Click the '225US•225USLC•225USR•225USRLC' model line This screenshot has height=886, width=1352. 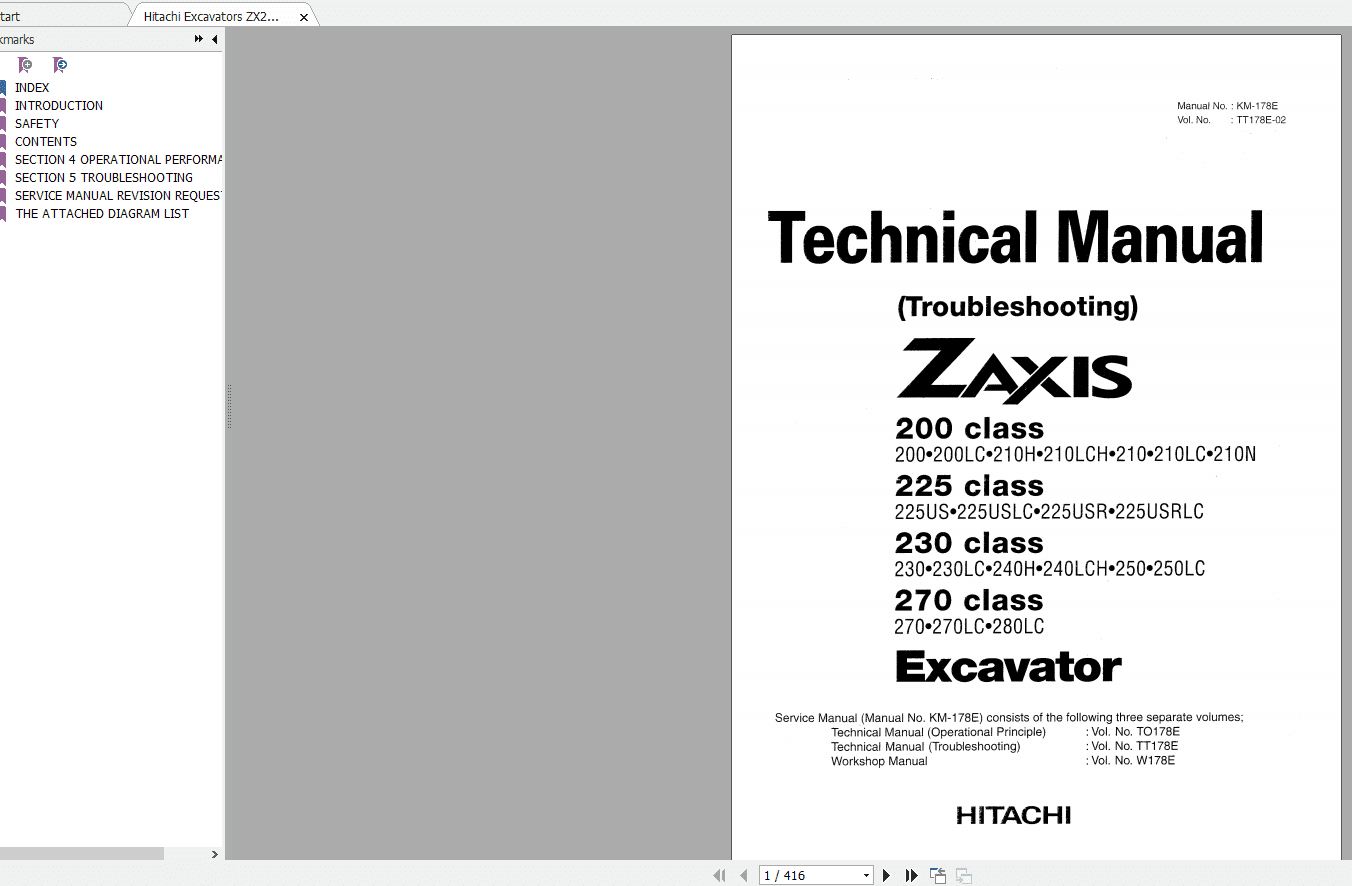click(1049, 512)
